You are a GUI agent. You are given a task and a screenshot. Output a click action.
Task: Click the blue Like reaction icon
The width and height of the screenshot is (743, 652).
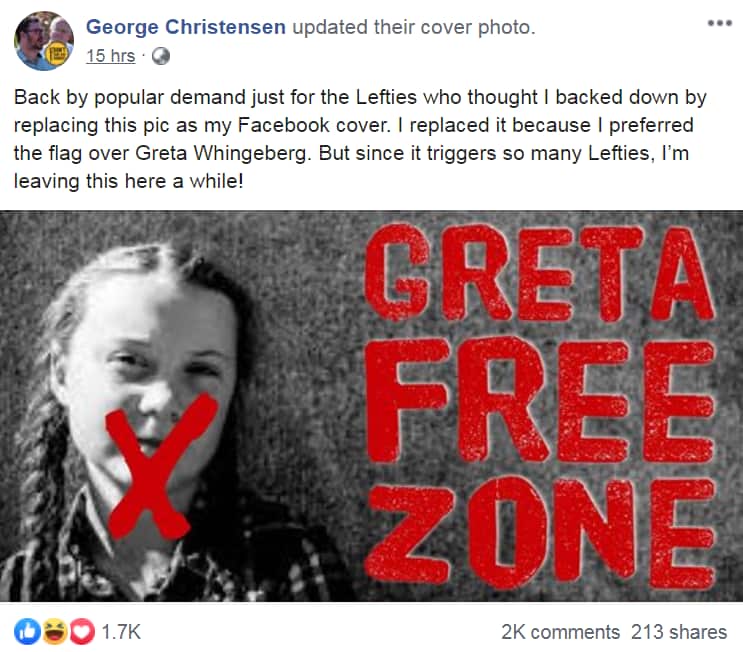(x=26, y=632)
